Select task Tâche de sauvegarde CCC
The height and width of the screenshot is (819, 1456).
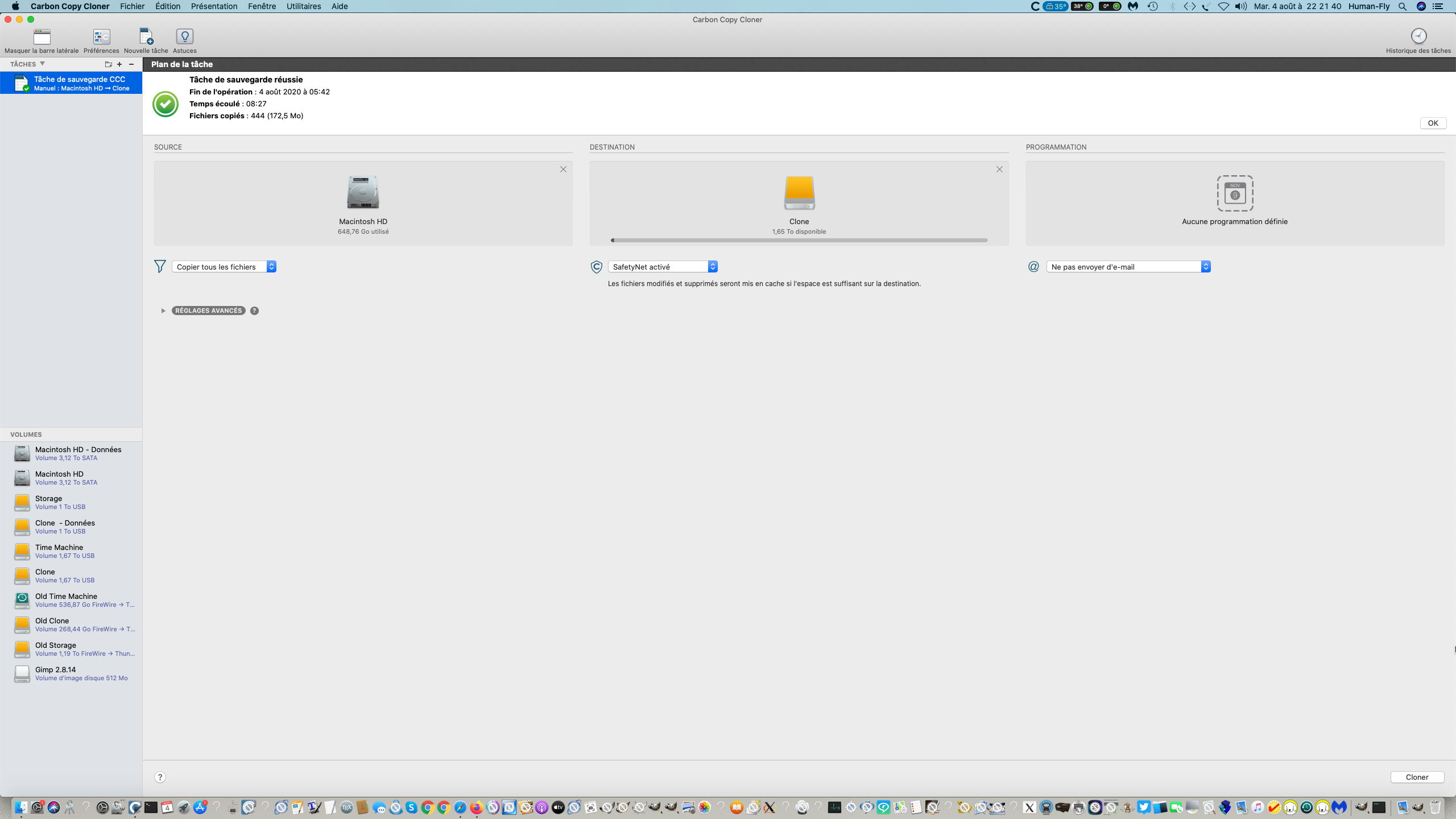coord(71,83)
